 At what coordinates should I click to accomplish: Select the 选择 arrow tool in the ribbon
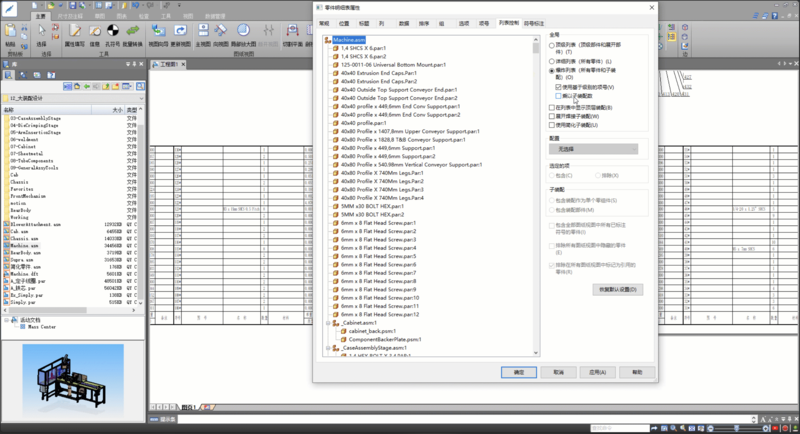click(42, 32)
